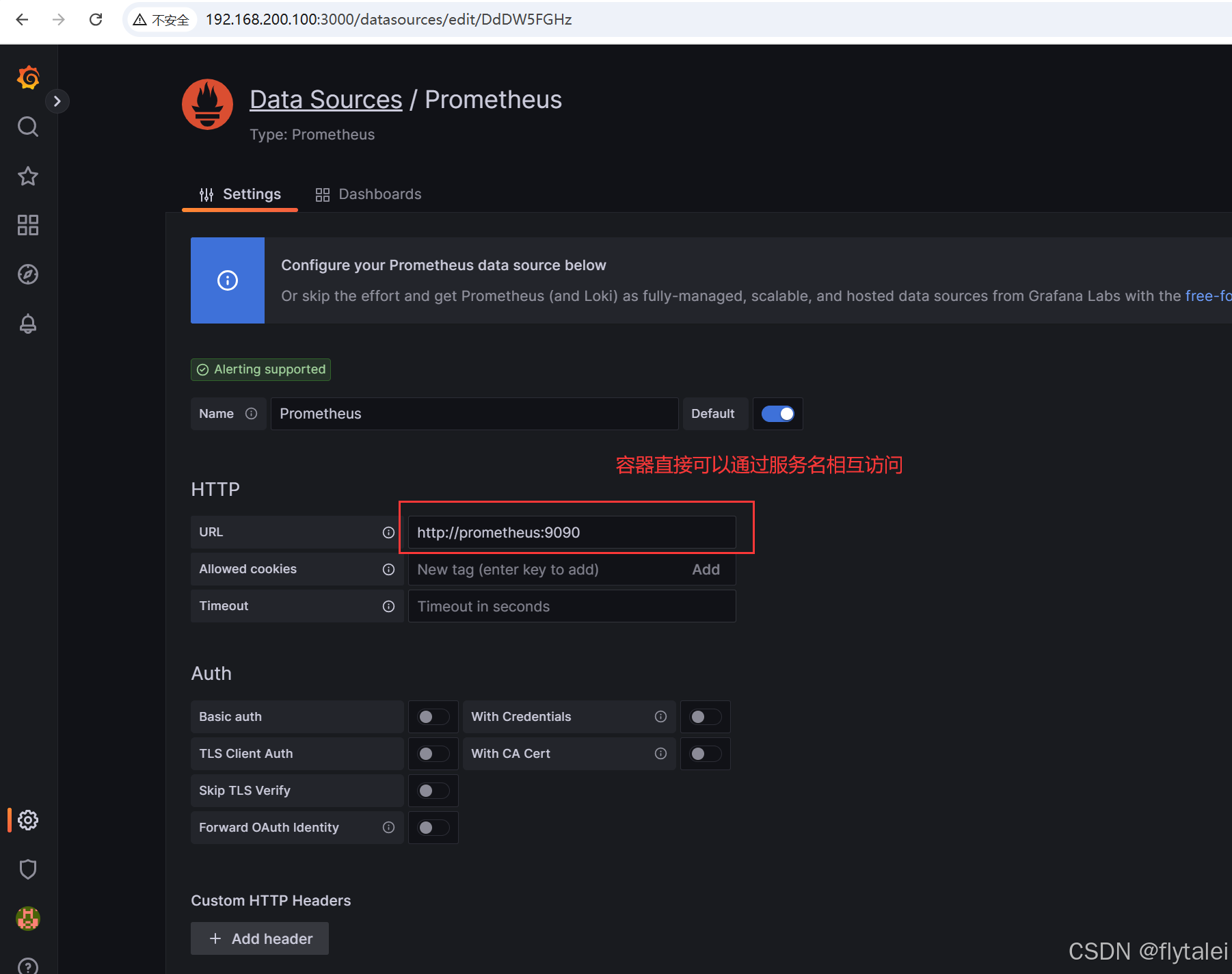Image resolution: width=1232 pixels, height=974 pixels.
Task: Open Explore compass icon
Action: click(28, 274)
